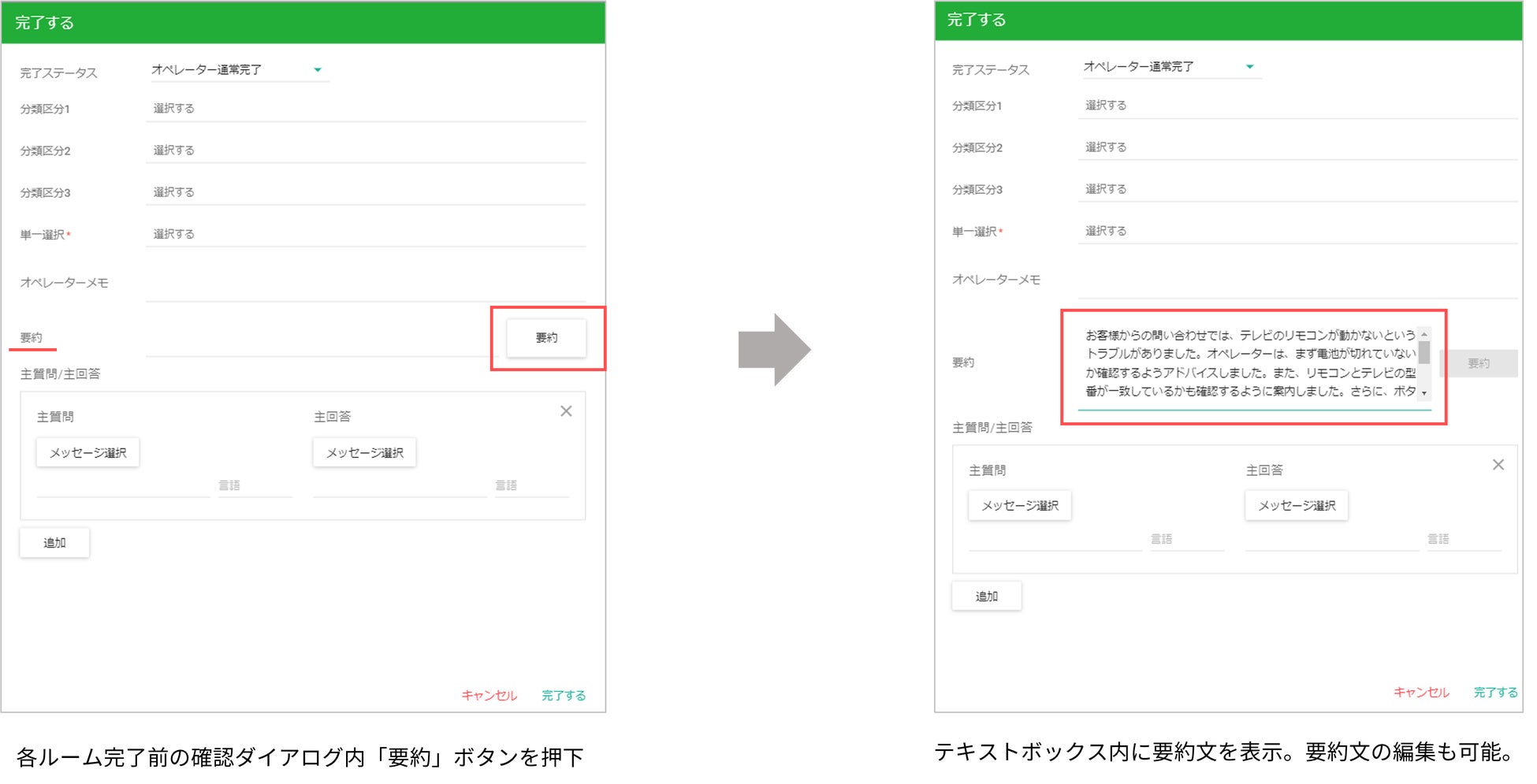Click 主質問 メッセージ選択 button in left dialog
This screenshot has height=784, width=1537.
coord(88,453)
